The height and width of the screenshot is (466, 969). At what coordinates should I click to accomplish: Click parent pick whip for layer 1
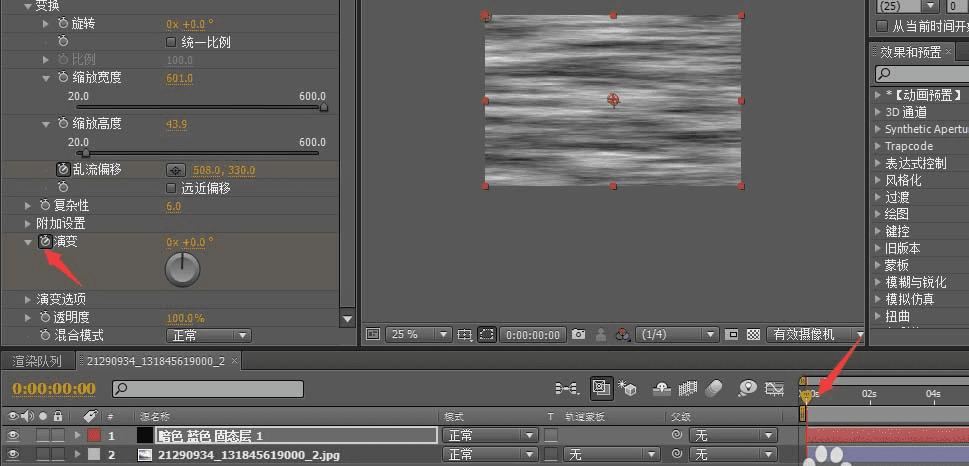click(677, 436)
